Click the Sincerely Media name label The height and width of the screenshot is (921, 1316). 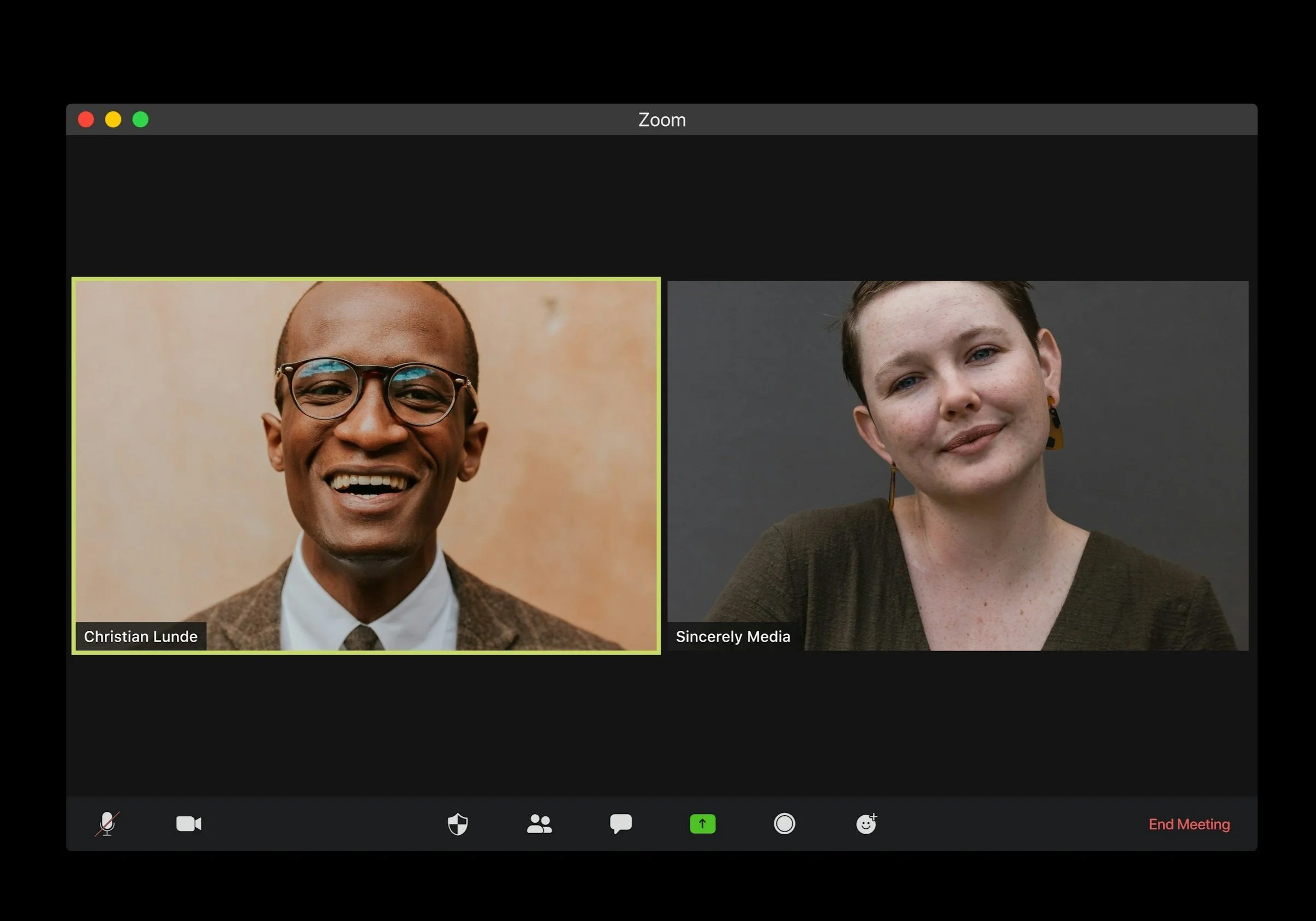coord(733,636)
